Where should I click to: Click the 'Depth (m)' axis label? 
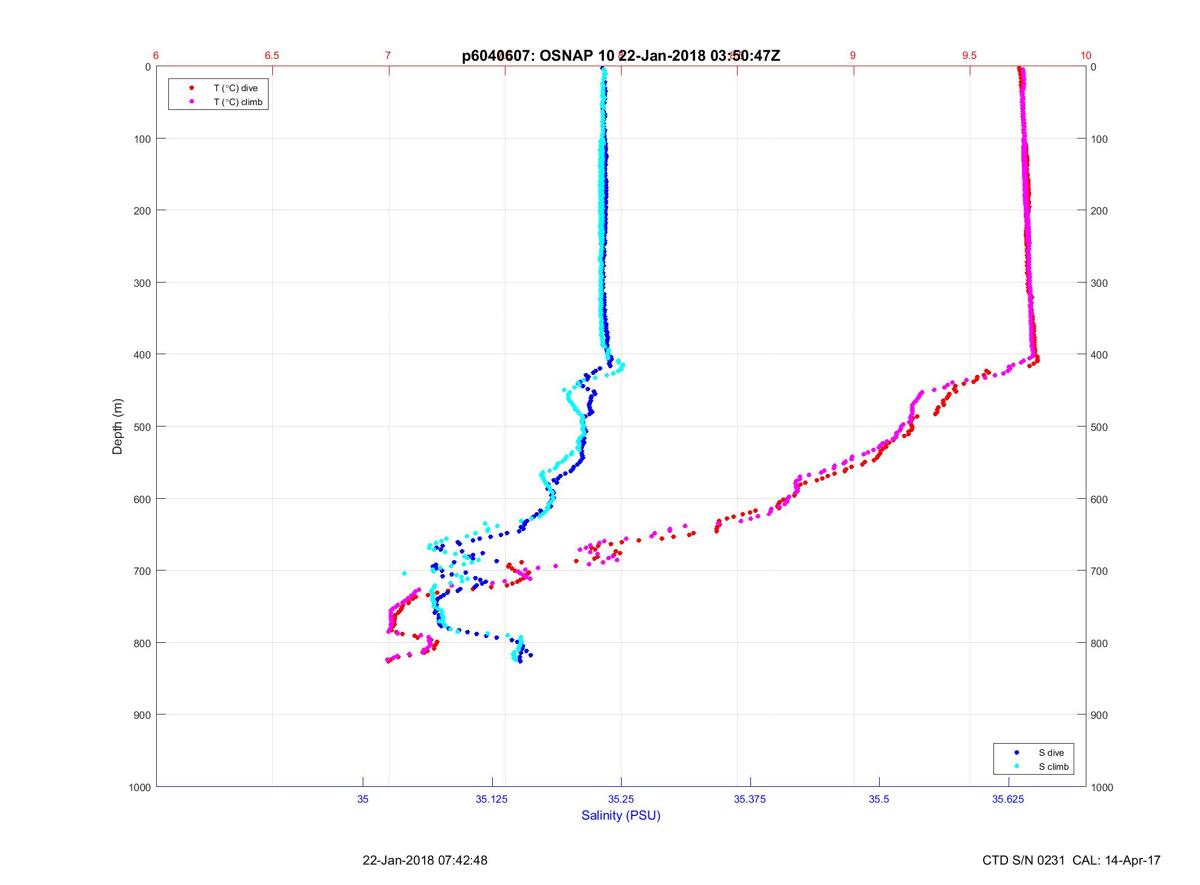click(x=118, y=426)
